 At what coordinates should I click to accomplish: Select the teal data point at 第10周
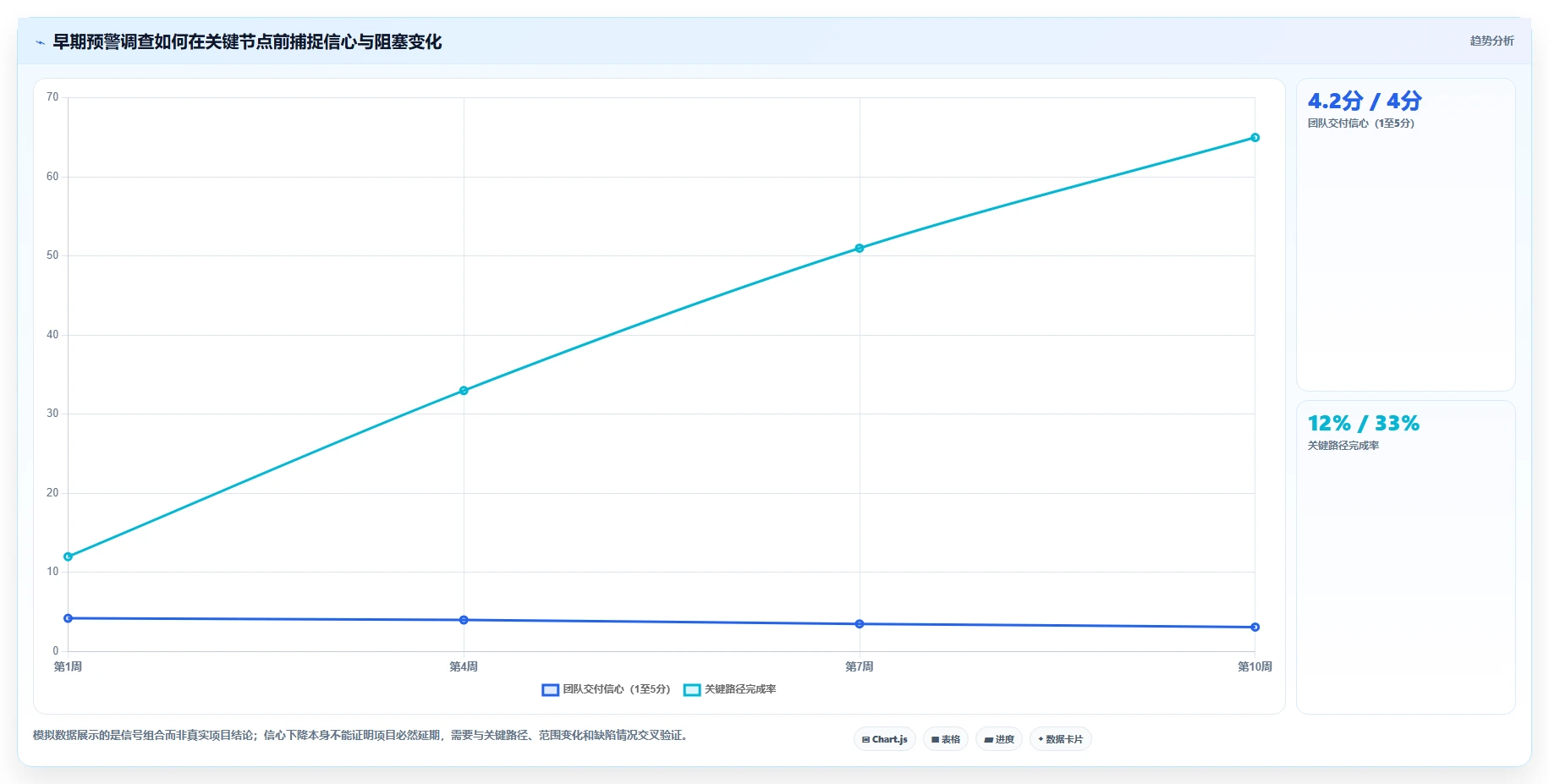click(x=1255, y=137)
